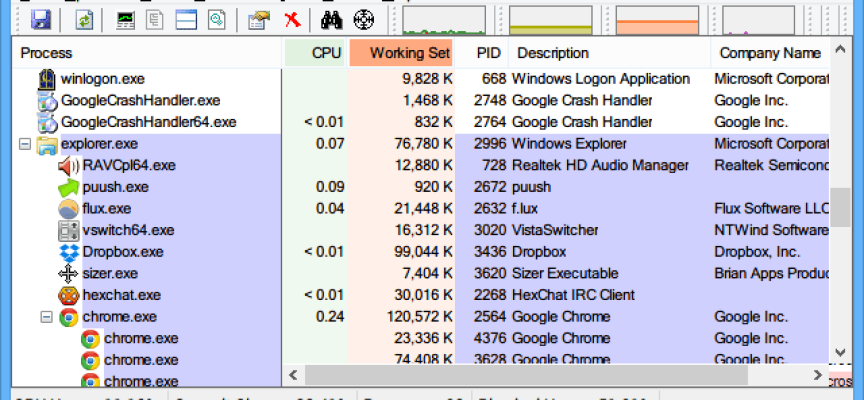
Task: Click the GoogleCrashHandler.exe icon
Action: (x=47, y=101)
